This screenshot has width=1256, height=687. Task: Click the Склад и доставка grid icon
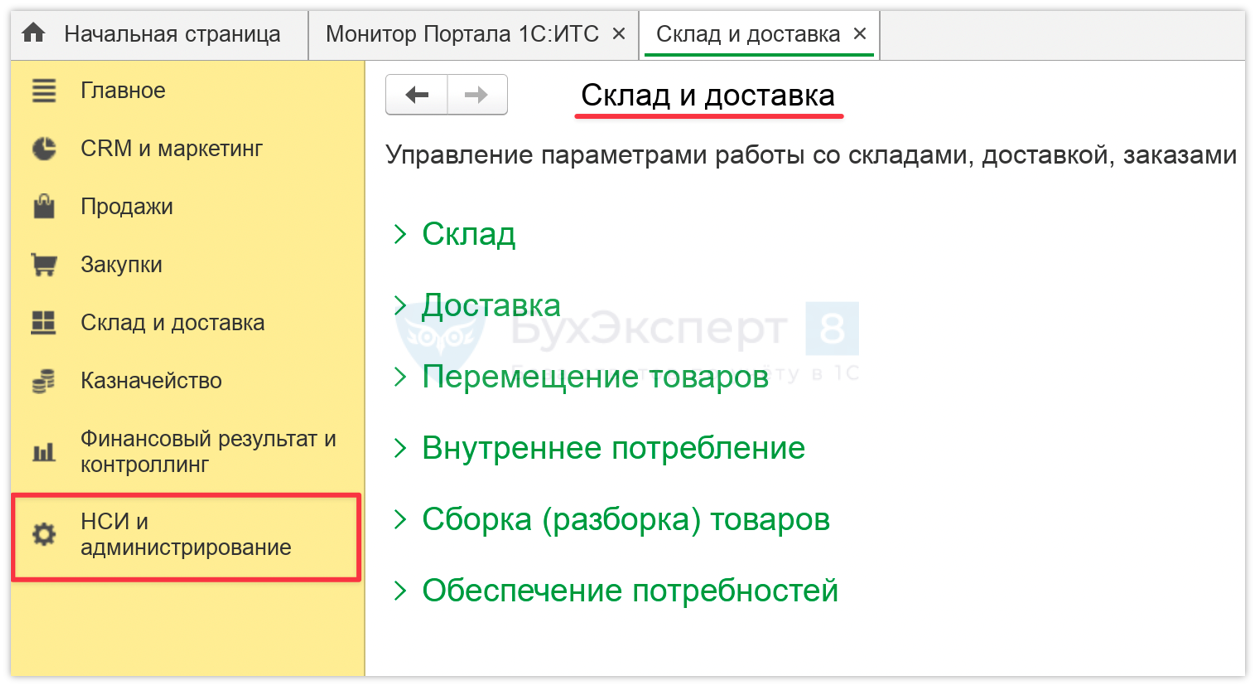(x=44, y=323)
